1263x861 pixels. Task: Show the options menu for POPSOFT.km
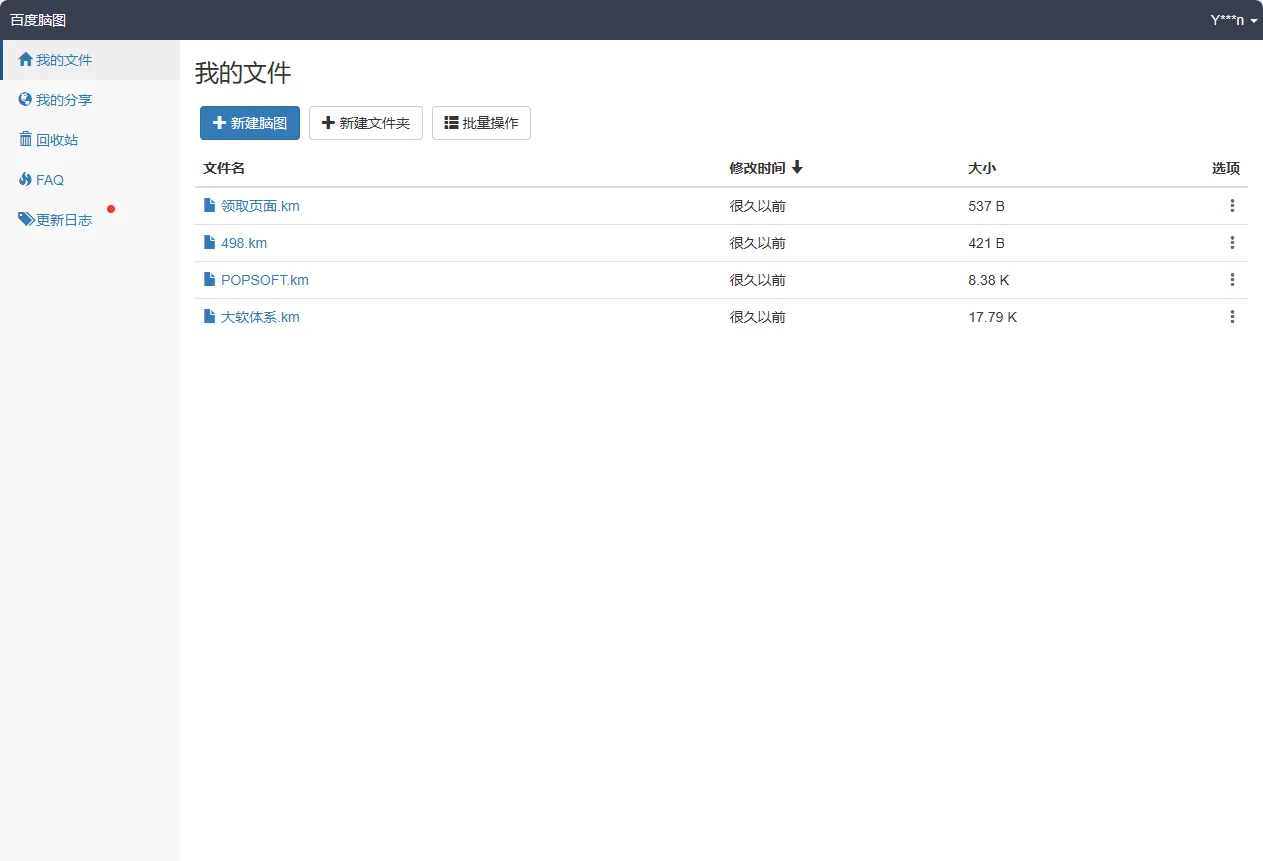pos(1232,280)
